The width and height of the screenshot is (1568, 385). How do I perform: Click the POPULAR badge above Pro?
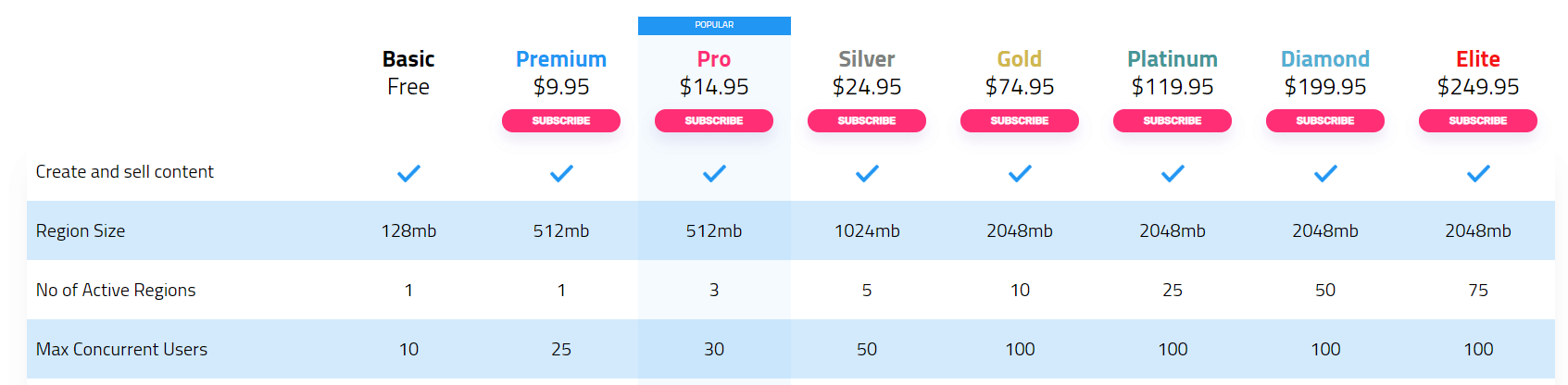[714, 25]
